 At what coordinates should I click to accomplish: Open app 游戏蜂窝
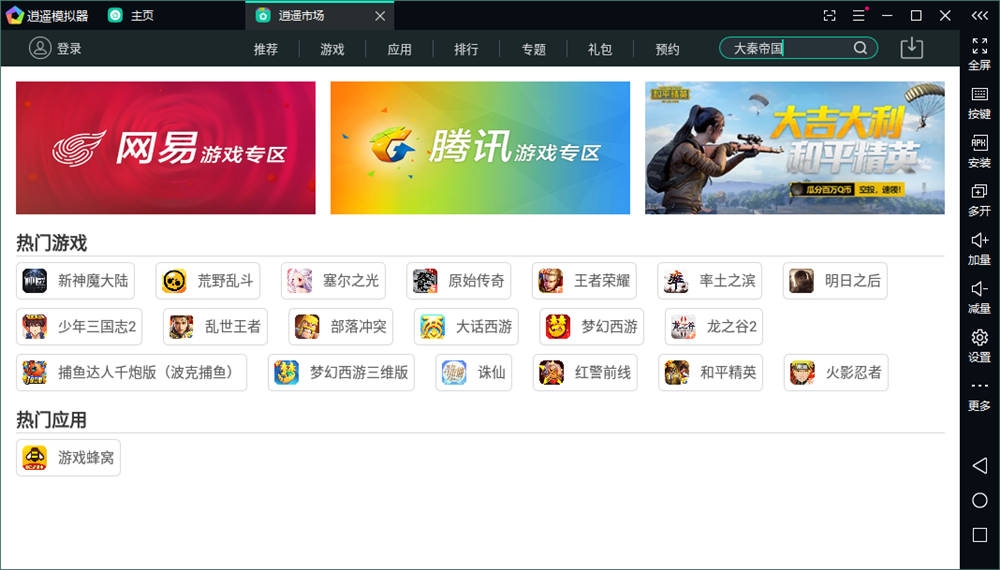68,458
